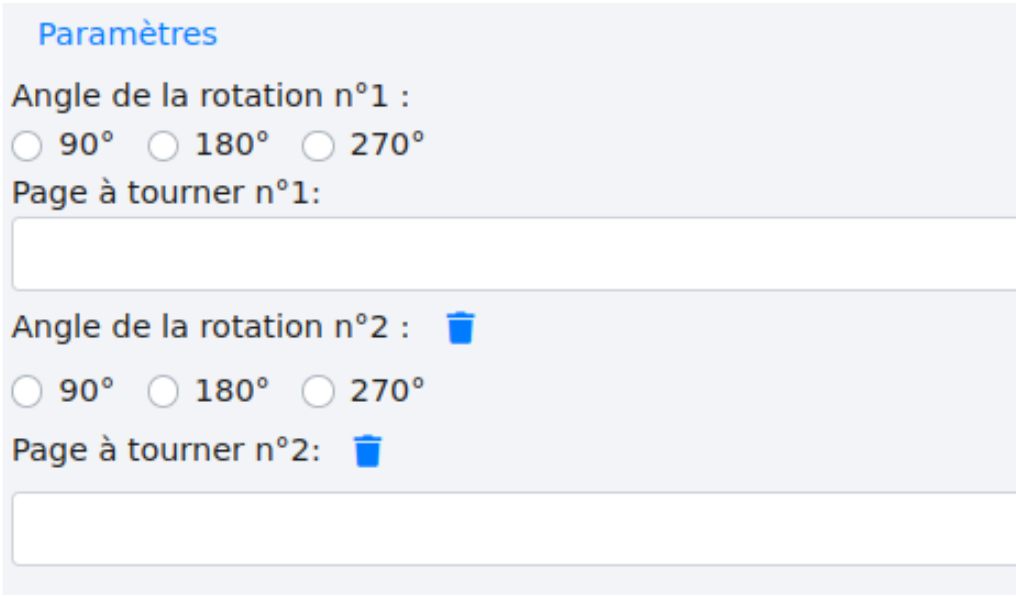Choose 180° radio for rotation n°1

pyautogui.click(x=162, y=147)
